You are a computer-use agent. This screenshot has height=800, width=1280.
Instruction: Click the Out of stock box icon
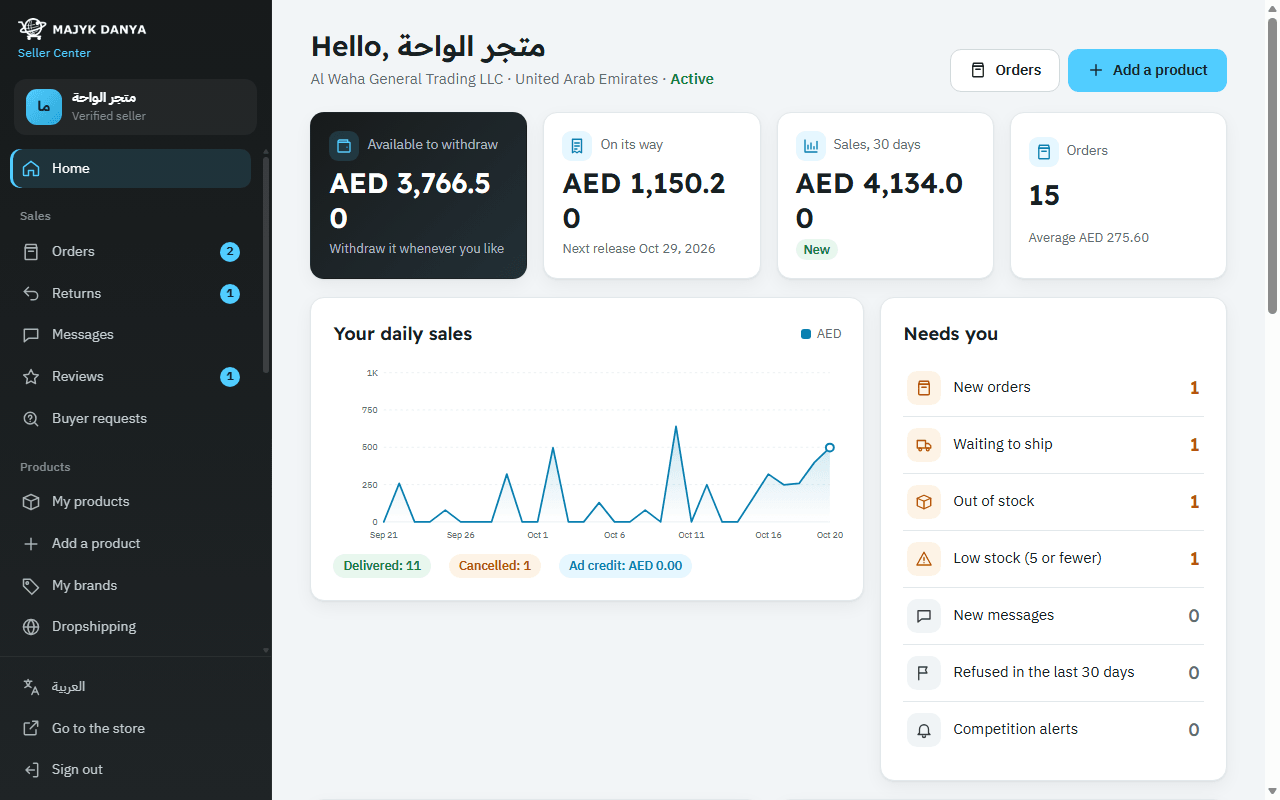click(x=924, y=502)
